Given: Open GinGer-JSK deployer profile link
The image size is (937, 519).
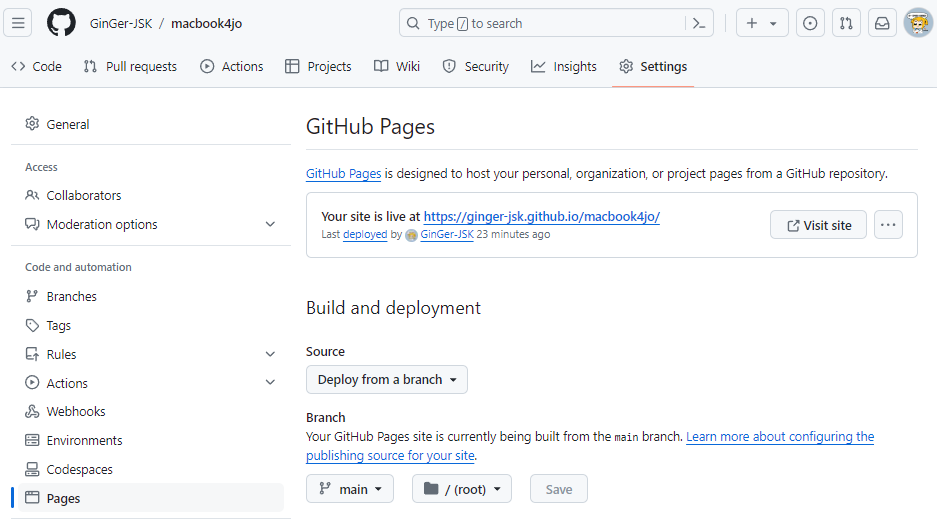Looking at the screenshot, I should [447, 235].
